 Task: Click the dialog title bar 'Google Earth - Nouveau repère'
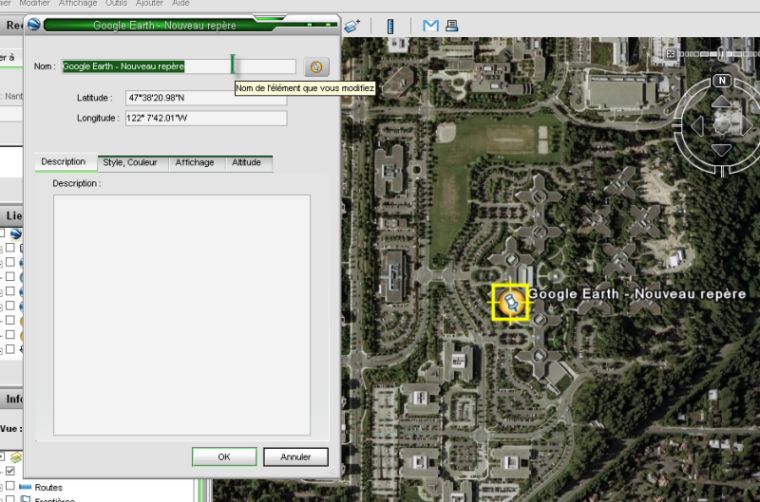click(165, 25)
